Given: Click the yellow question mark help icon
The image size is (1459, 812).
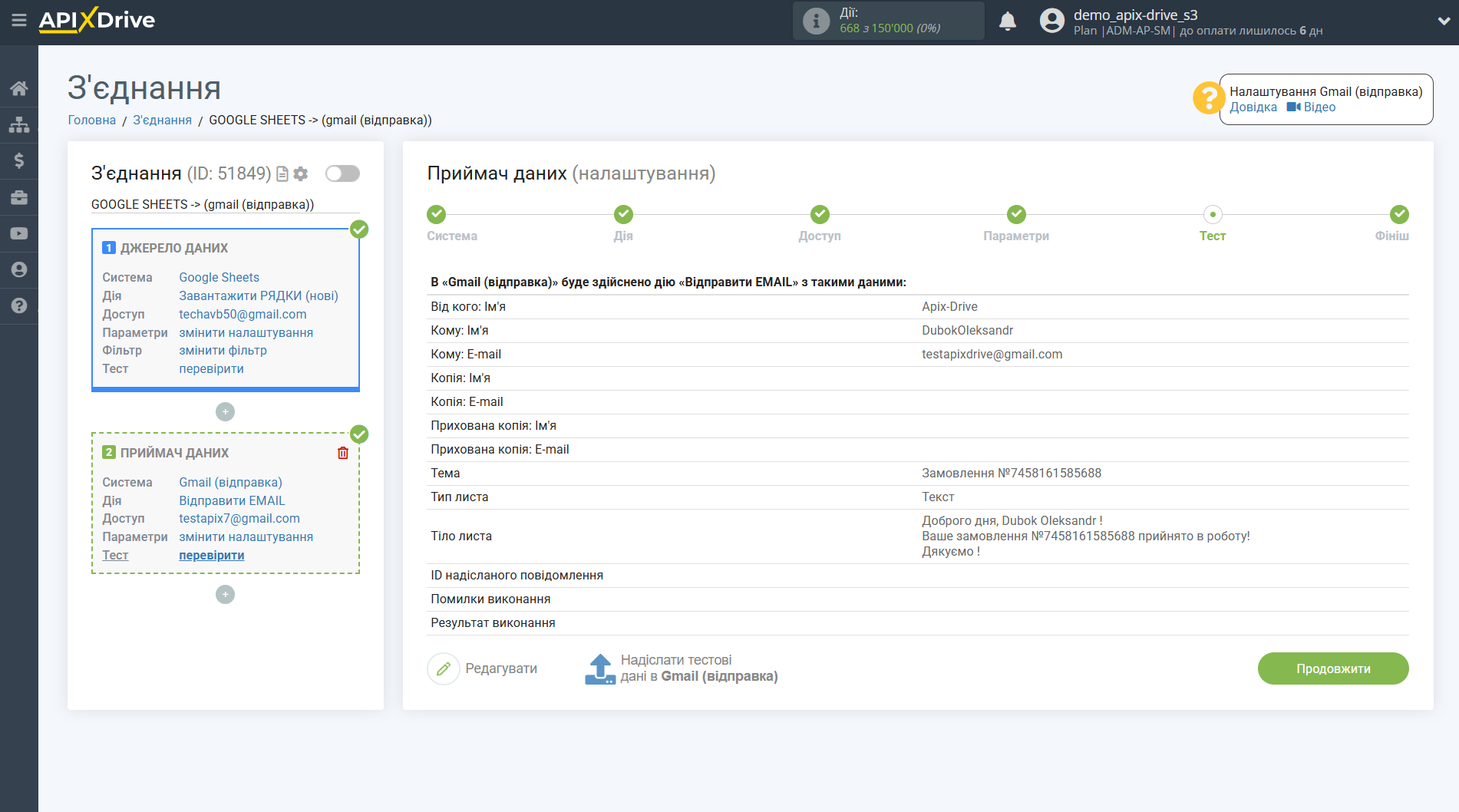Looking at the screenshot, I should 1208,98.
